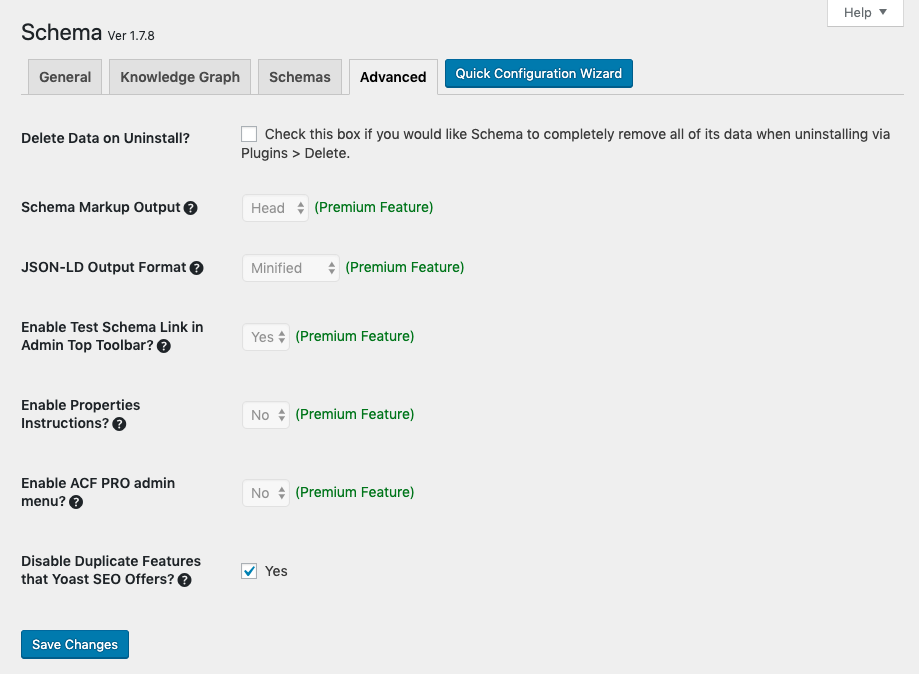This screenshot has height=674, width=919.
Task: Open the Schemas tab
Action: click(x=300, y=77)
